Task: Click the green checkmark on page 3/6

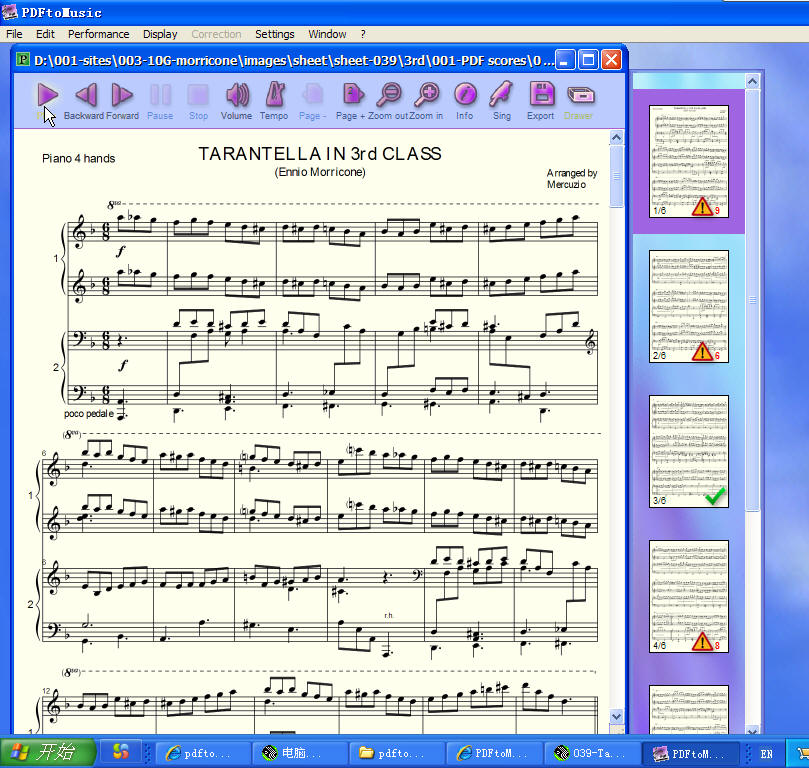Action: coord(715,496)
